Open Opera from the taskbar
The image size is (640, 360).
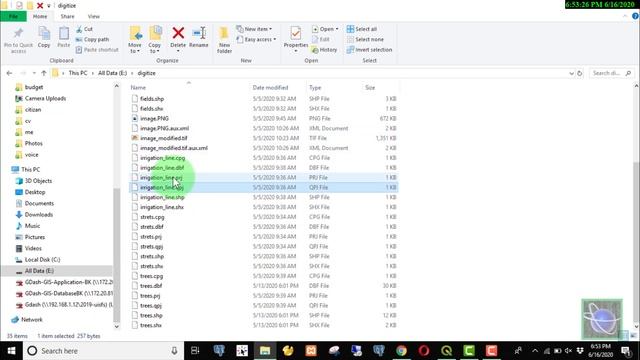(x=424, y=351)
